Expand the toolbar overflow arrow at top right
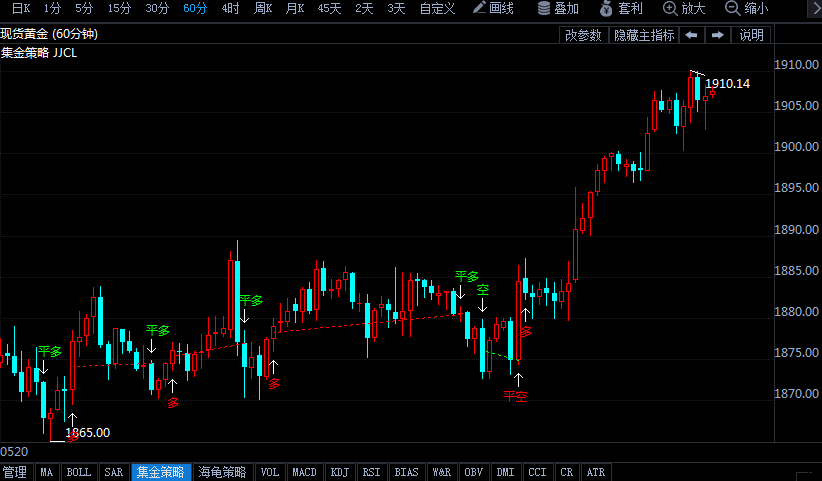The image size is (822, 481). tap(816, 8)
